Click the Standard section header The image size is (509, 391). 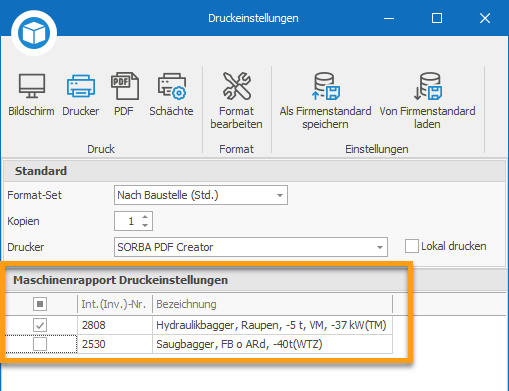click(255, 171)
